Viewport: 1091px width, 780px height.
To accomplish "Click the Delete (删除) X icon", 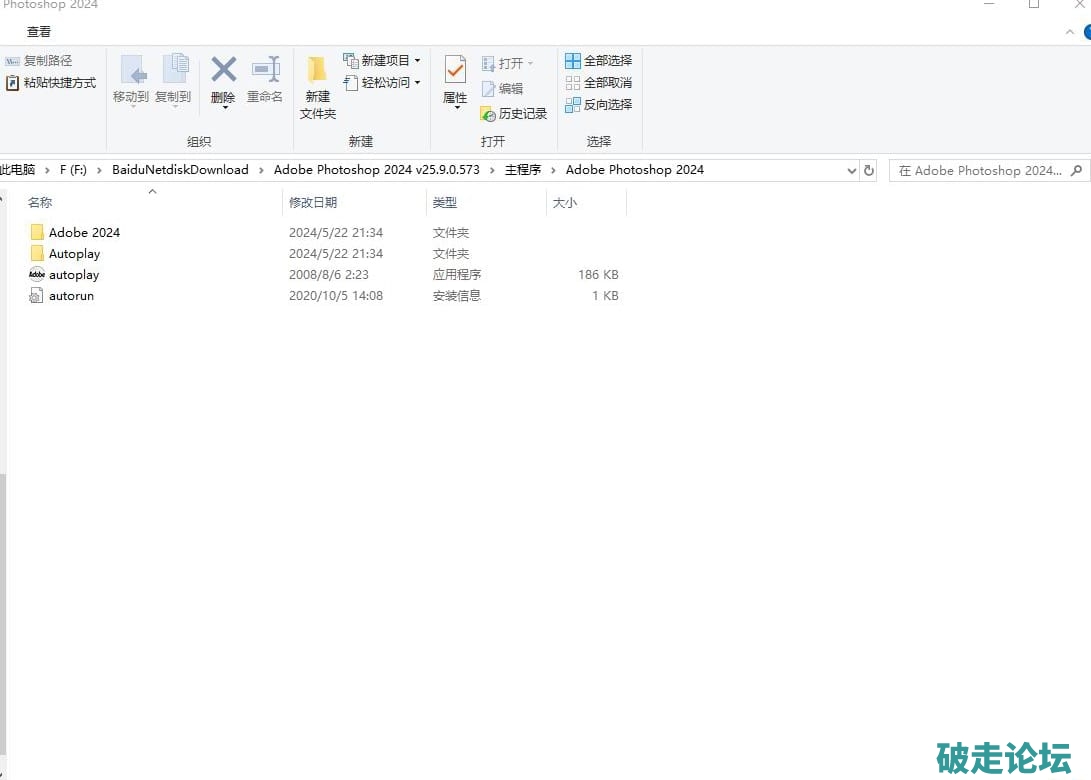I will click(x=223, y=71).
